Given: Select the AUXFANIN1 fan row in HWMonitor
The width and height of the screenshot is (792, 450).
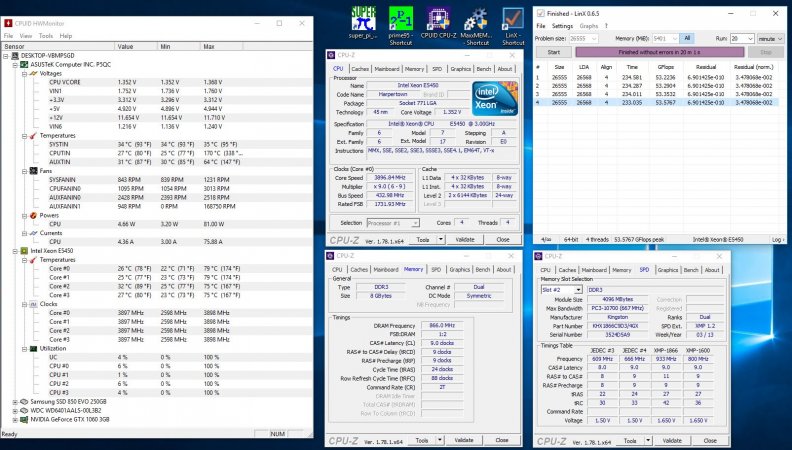Looking at the screenshot, I should pos(157,207).
